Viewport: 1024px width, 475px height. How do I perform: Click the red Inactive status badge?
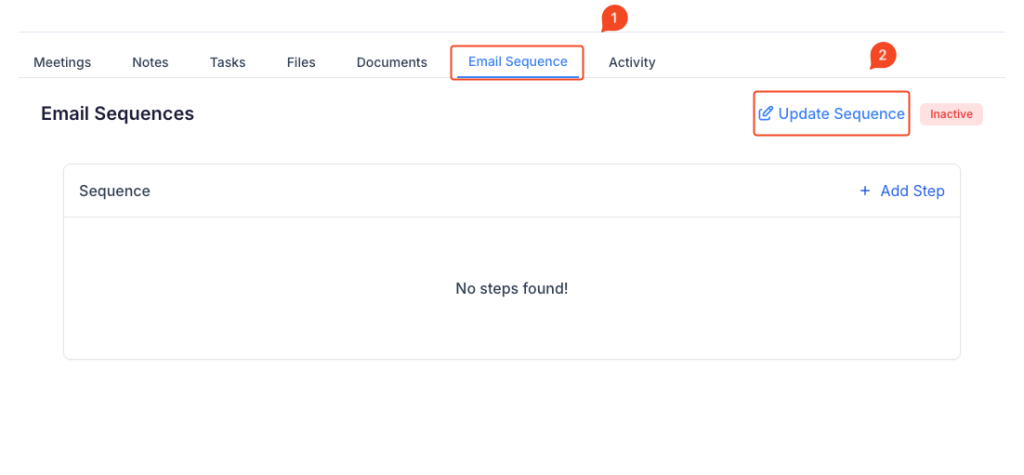(x=951, y=114)
